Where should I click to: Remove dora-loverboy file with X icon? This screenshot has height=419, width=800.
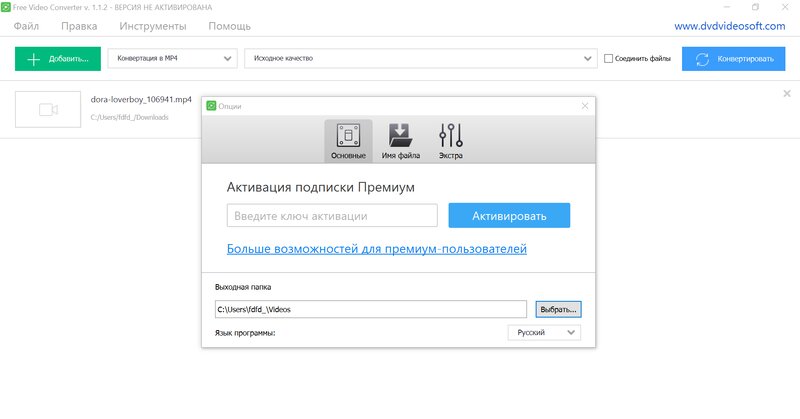[787, 93]
